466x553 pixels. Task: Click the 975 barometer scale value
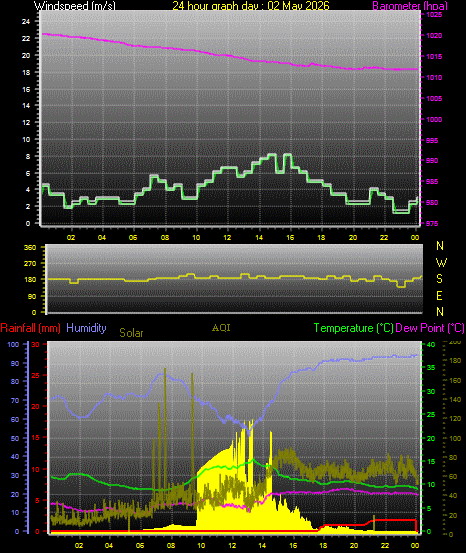tap(432, 224)
